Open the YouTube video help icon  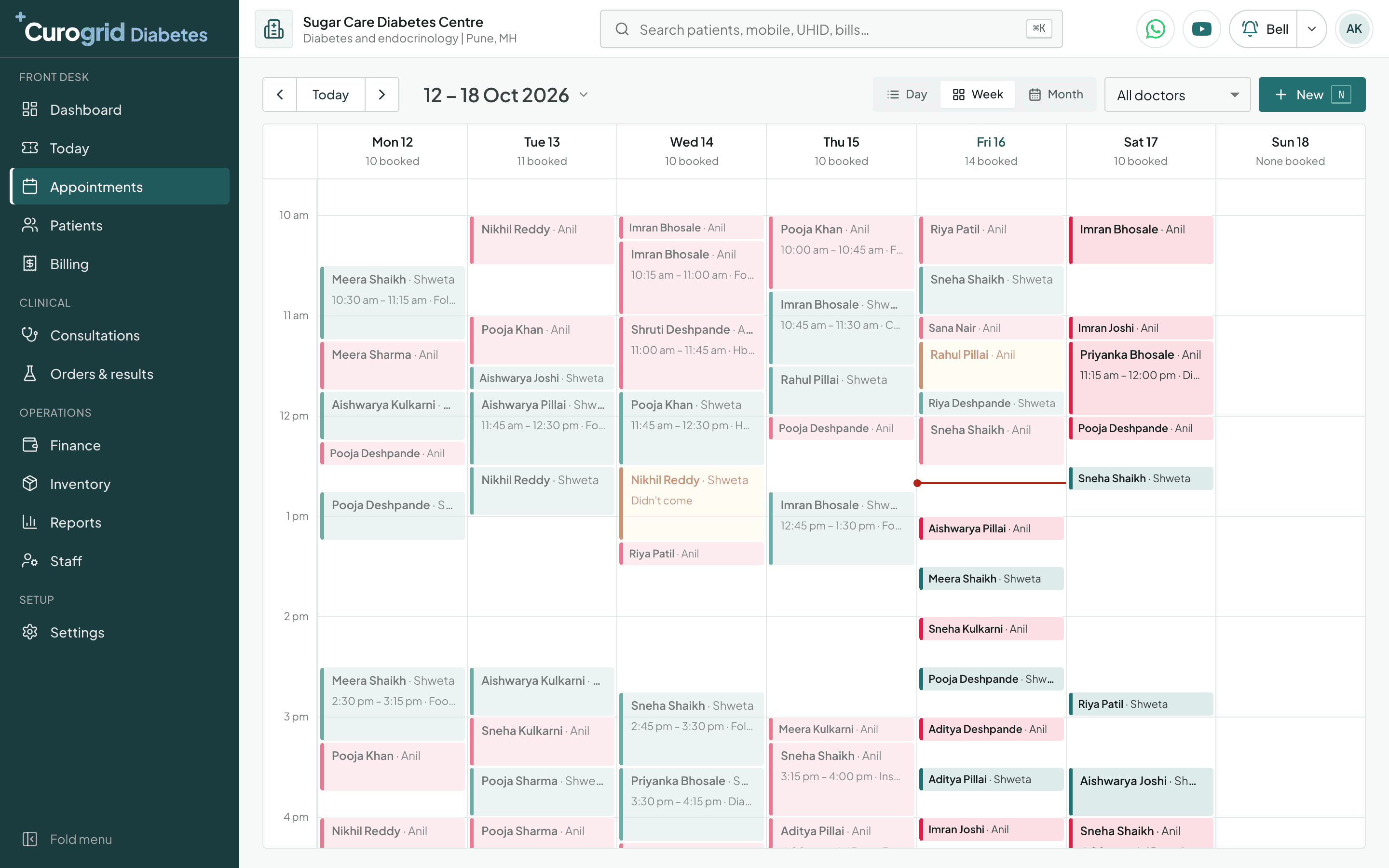point(1201,29)
